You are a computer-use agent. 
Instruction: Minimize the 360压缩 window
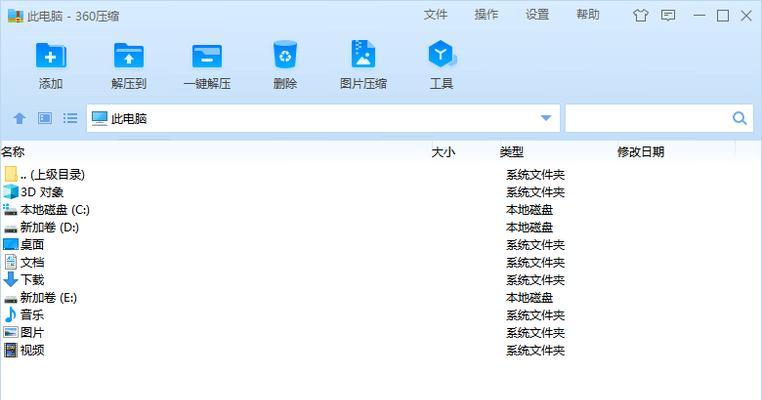(699, 16)
